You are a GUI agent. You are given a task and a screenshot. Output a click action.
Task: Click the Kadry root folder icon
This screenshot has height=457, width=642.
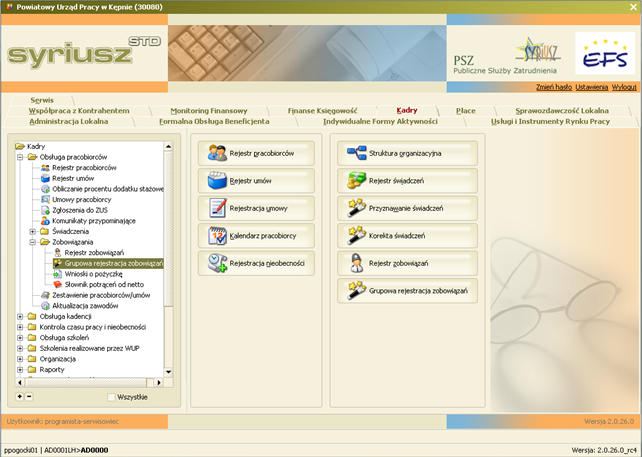coord(20,146)
